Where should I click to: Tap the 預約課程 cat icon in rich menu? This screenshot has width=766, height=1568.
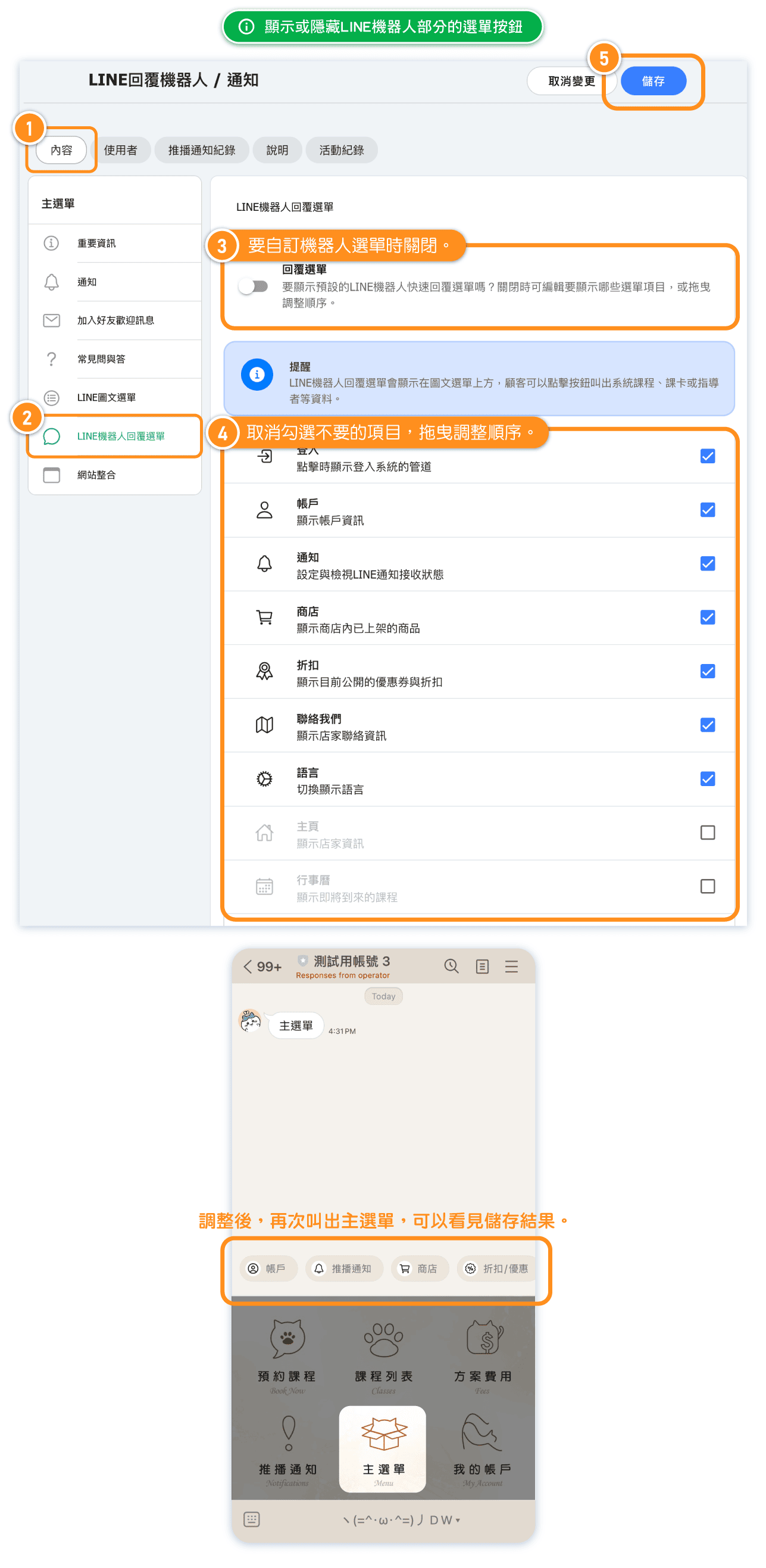coord(286,1339)
